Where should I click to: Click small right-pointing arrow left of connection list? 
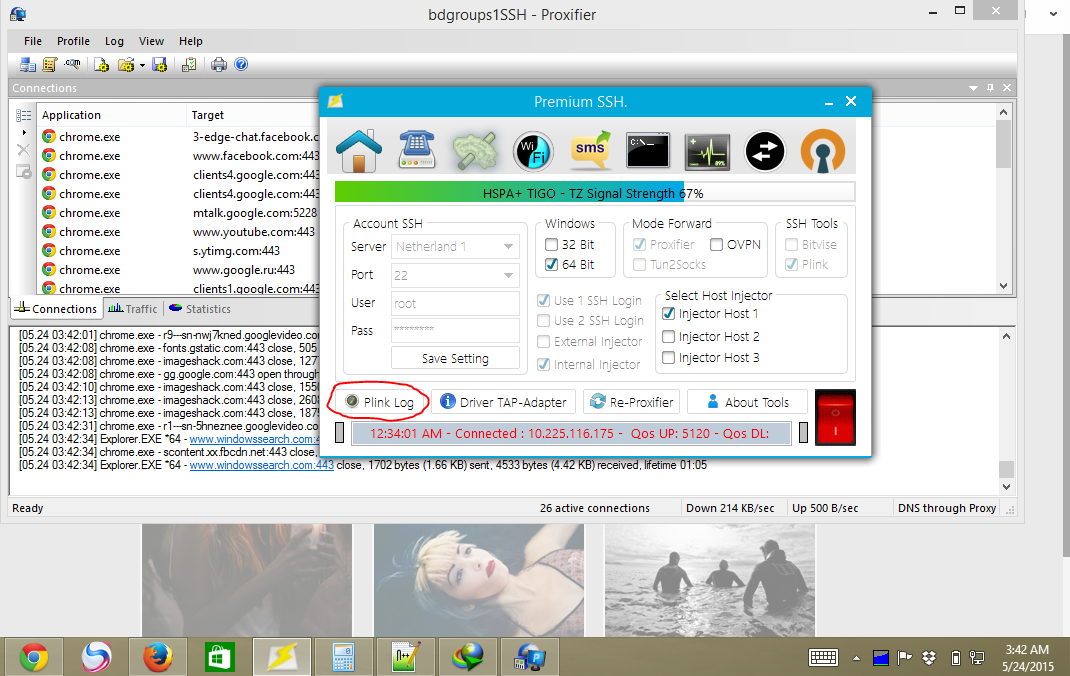pyautogui.click(x=24, y=132)
